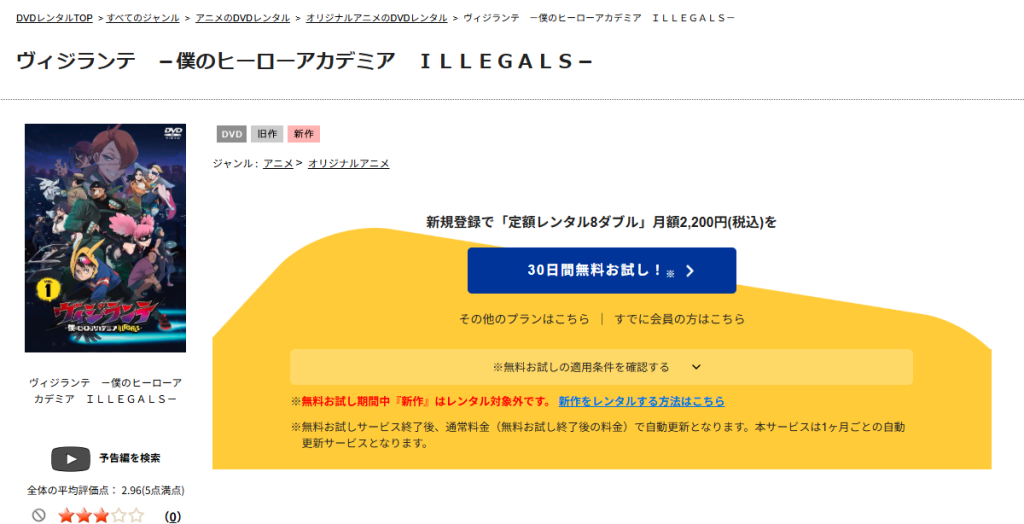The image size is (1024, 524).
Task: Select the 旧作 tag badge
Action: click(267, 134)
